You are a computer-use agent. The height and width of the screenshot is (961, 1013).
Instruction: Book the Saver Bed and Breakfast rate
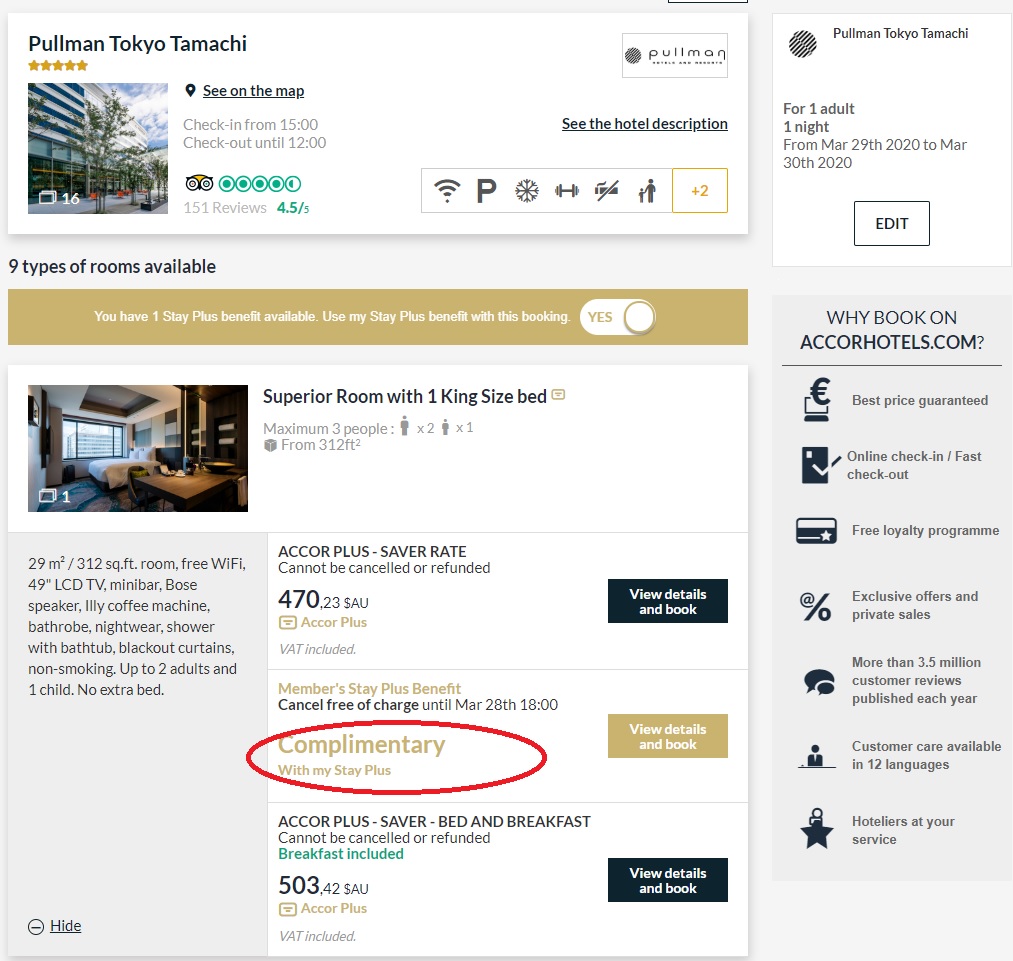(x=667, y=880)
